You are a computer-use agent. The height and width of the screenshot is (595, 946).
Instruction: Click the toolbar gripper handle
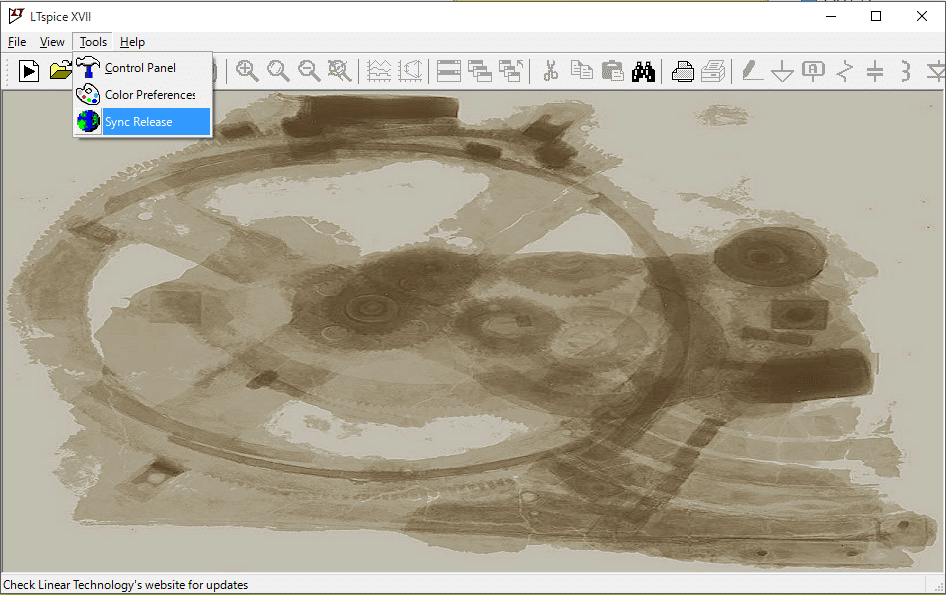click(7, 71)
